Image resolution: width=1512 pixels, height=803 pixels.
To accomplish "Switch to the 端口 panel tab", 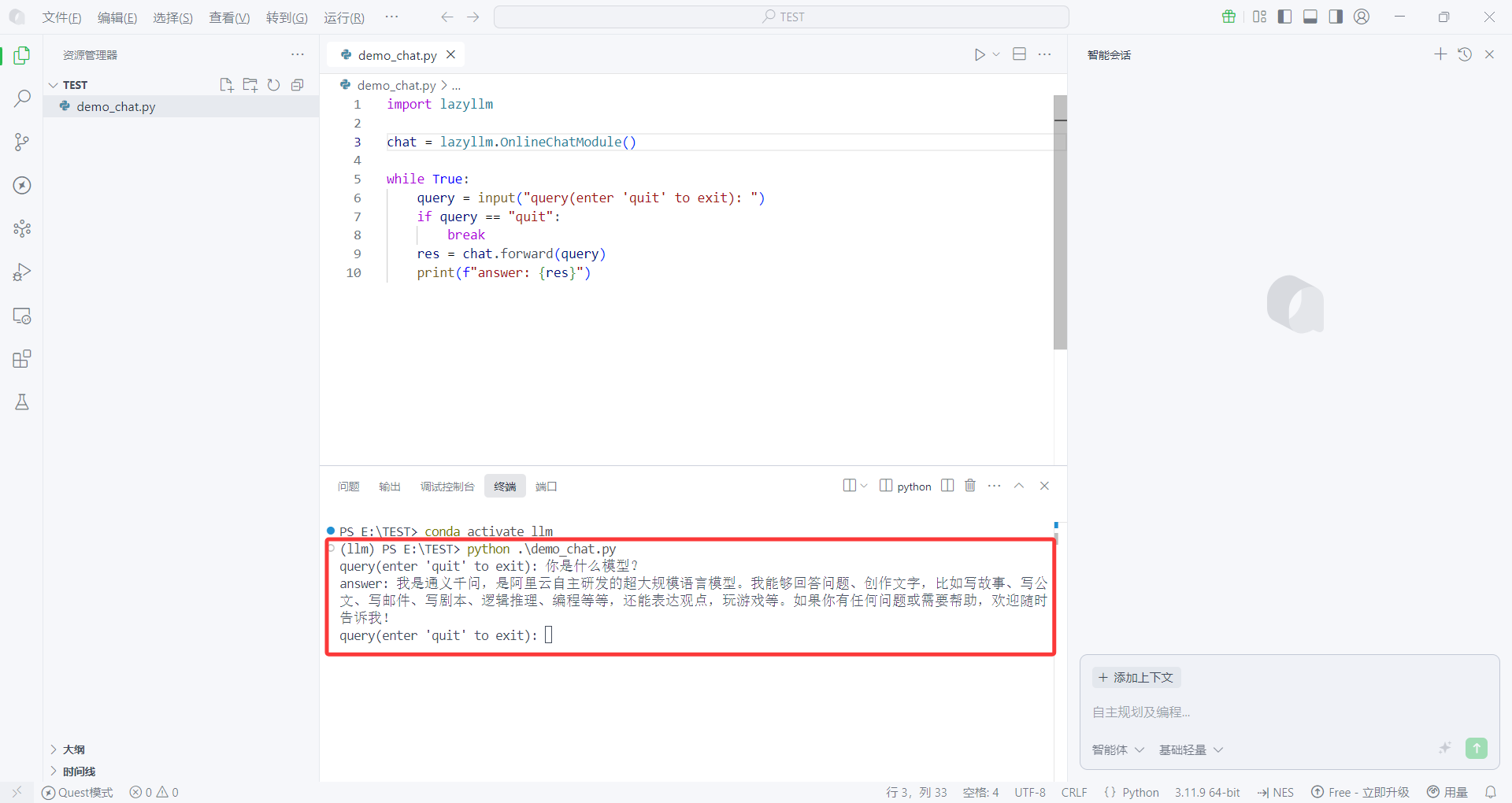I will tap(546, 487).
